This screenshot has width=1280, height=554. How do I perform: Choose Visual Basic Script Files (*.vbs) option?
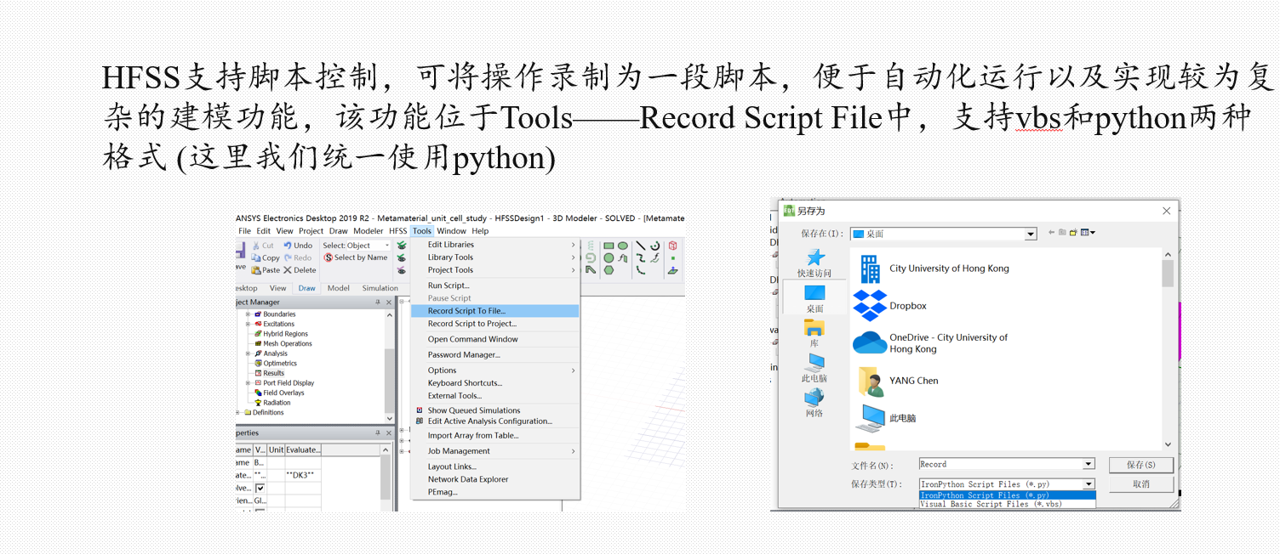[x=1006, y=504]
